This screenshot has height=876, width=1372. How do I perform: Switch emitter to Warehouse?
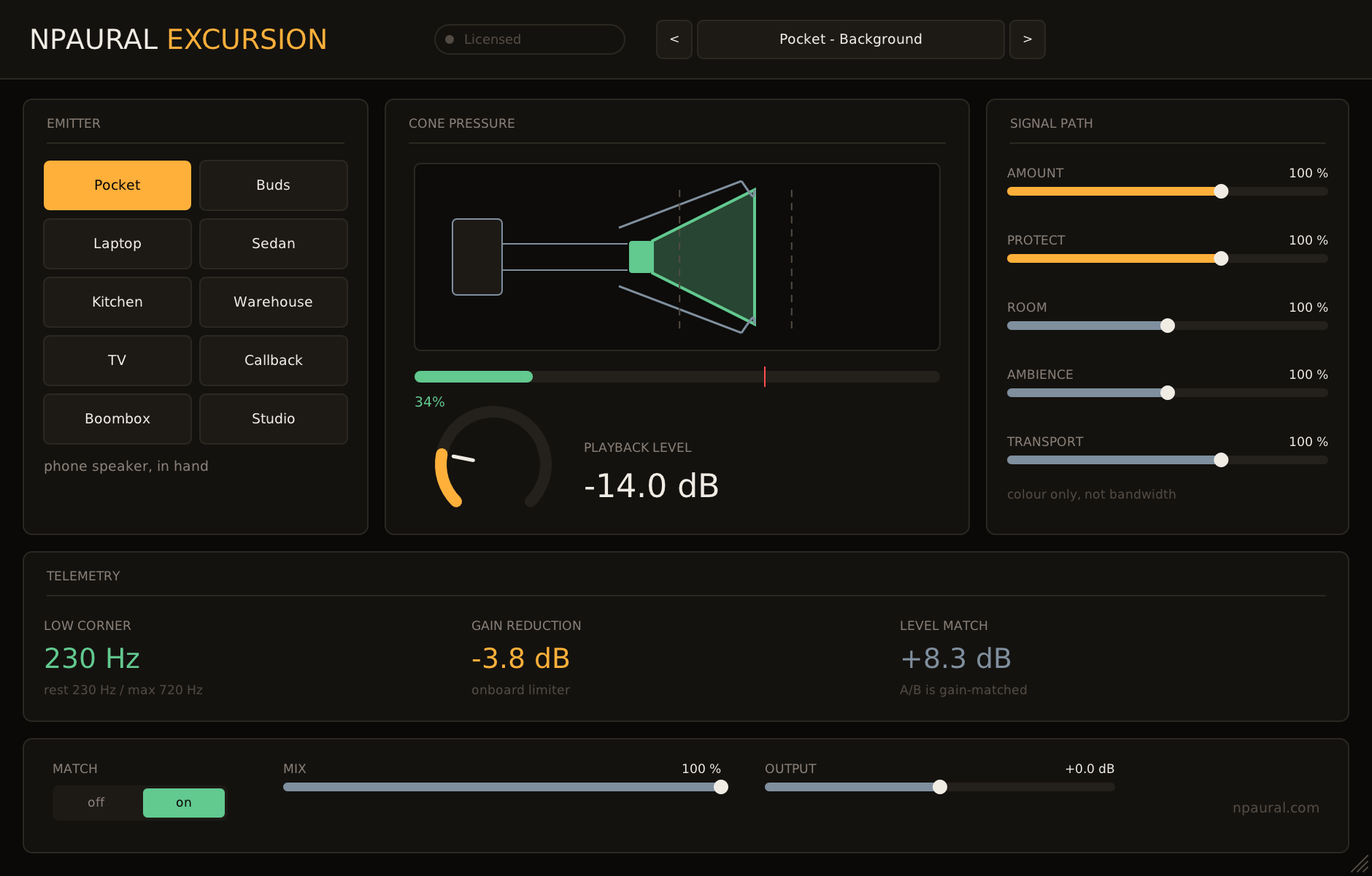coord(274,302)
